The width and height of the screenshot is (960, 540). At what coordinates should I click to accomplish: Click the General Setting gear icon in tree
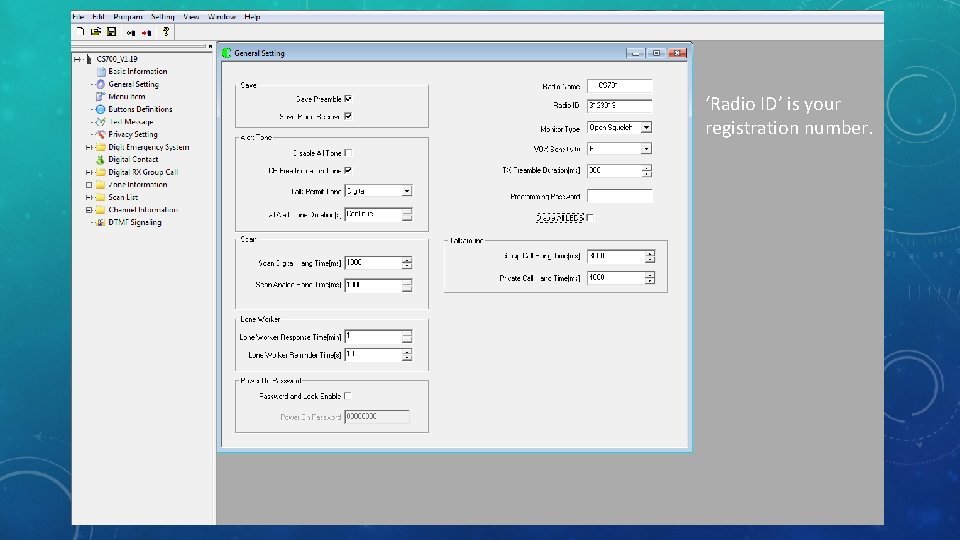101,84
